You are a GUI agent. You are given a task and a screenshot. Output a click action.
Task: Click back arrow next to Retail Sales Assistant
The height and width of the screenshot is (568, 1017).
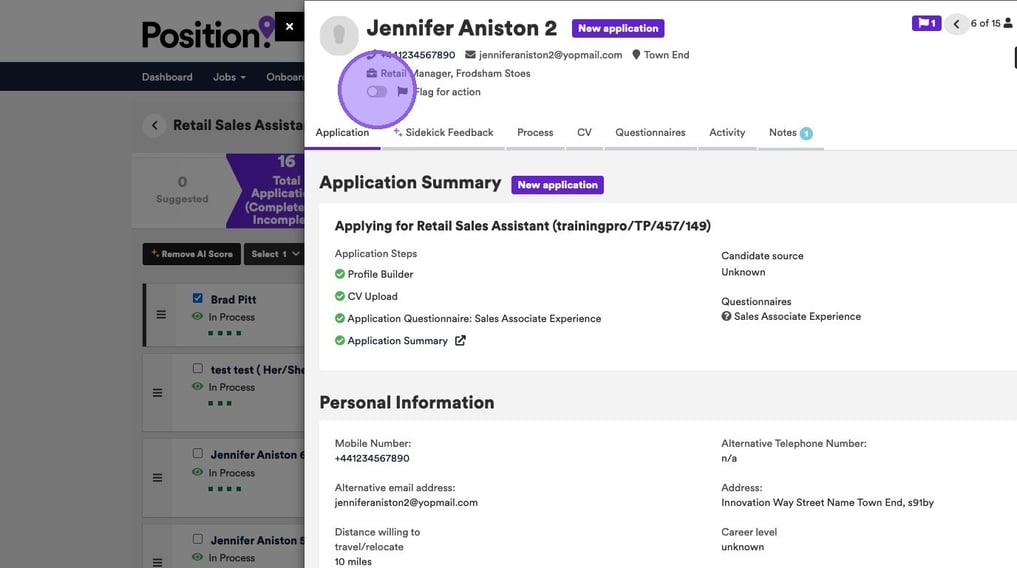(154, 125)
